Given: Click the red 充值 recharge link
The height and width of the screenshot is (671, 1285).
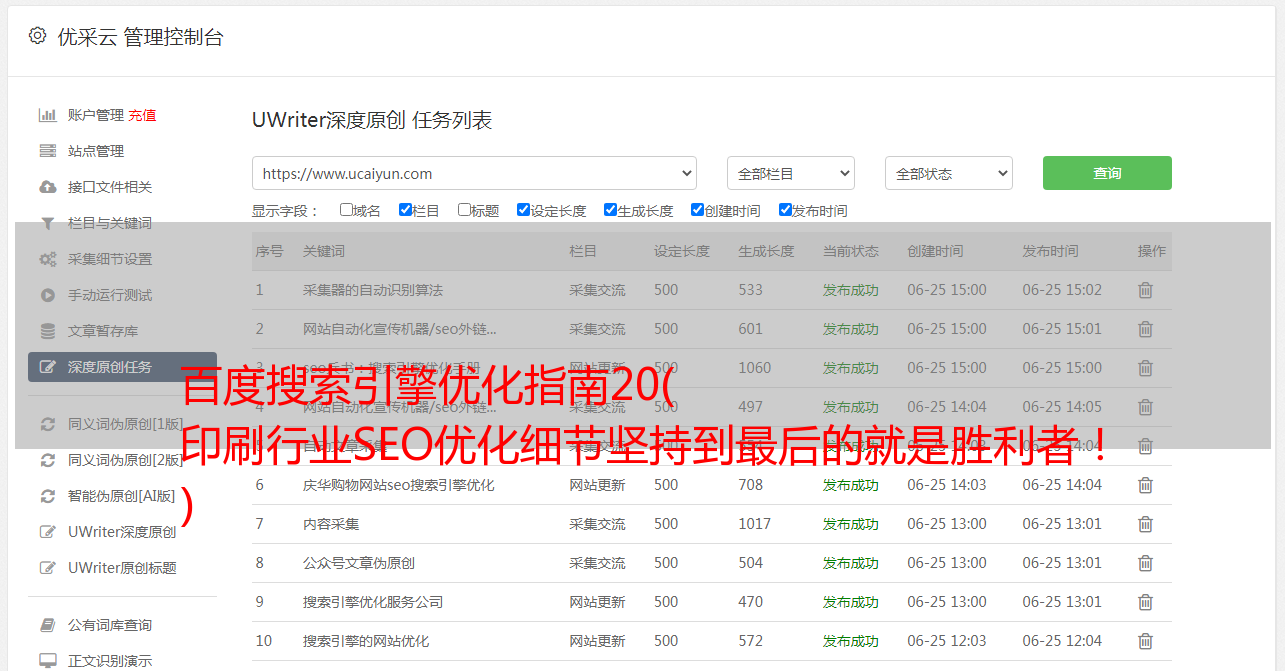Looking at the screenshot, I should click(x=142, y=115).
